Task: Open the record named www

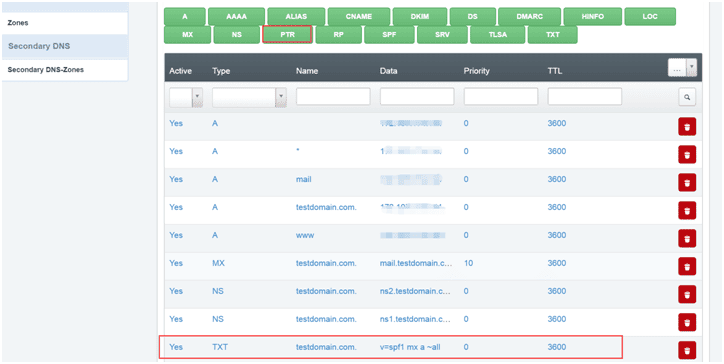Action: point(305,235)
